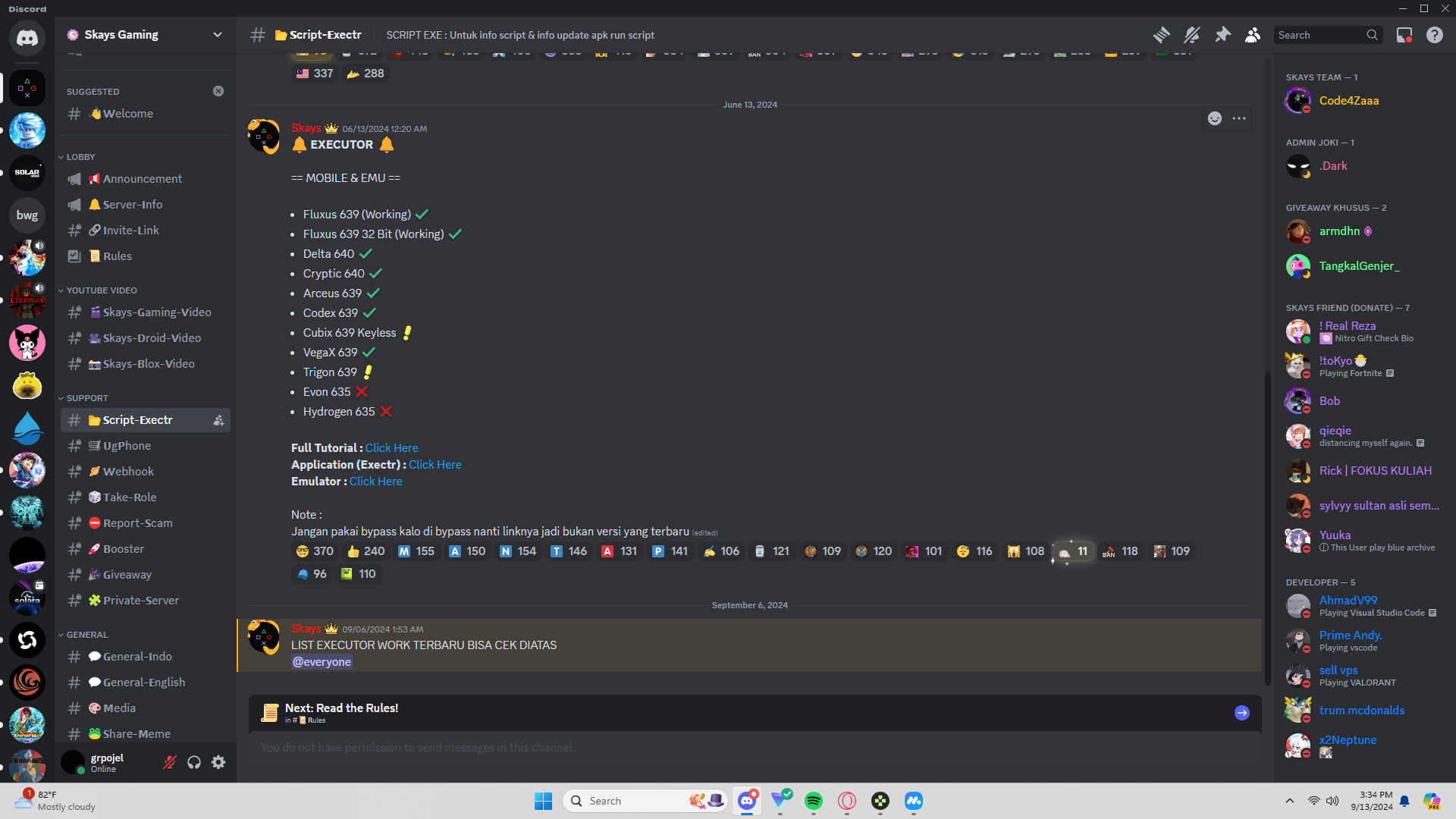This screenshot has width=1456, height=819.
Task: Hide the member list
Action: 1253,35
